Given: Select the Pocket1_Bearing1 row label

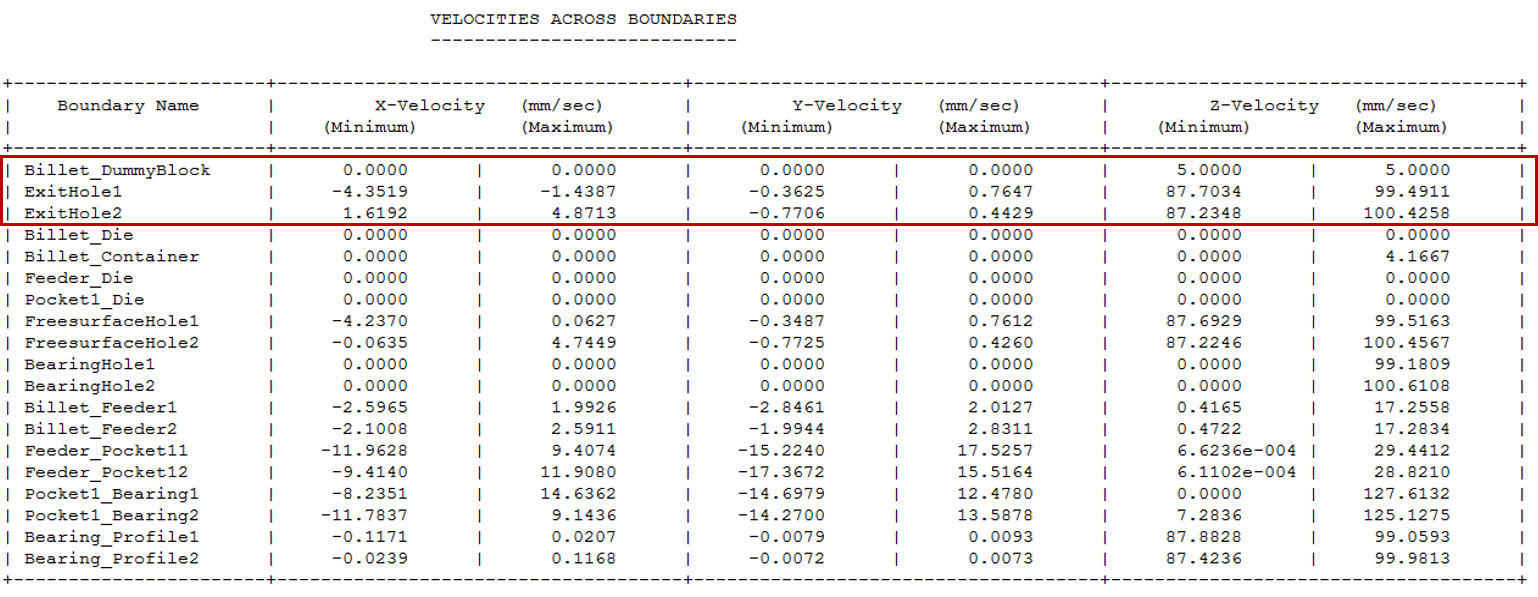Looking at the screenshot, I should (112, 494).
